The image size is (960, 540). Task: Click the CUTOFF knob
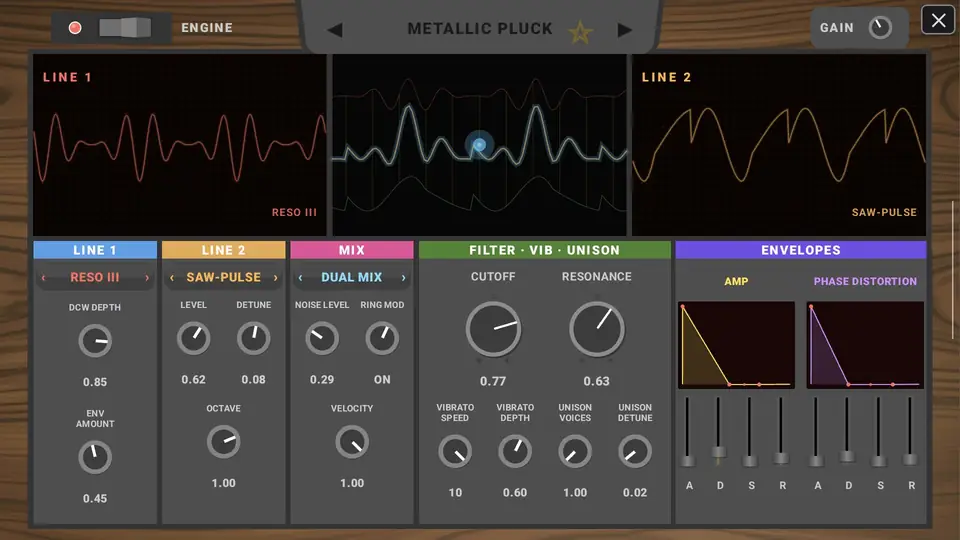tap(493, 329)
